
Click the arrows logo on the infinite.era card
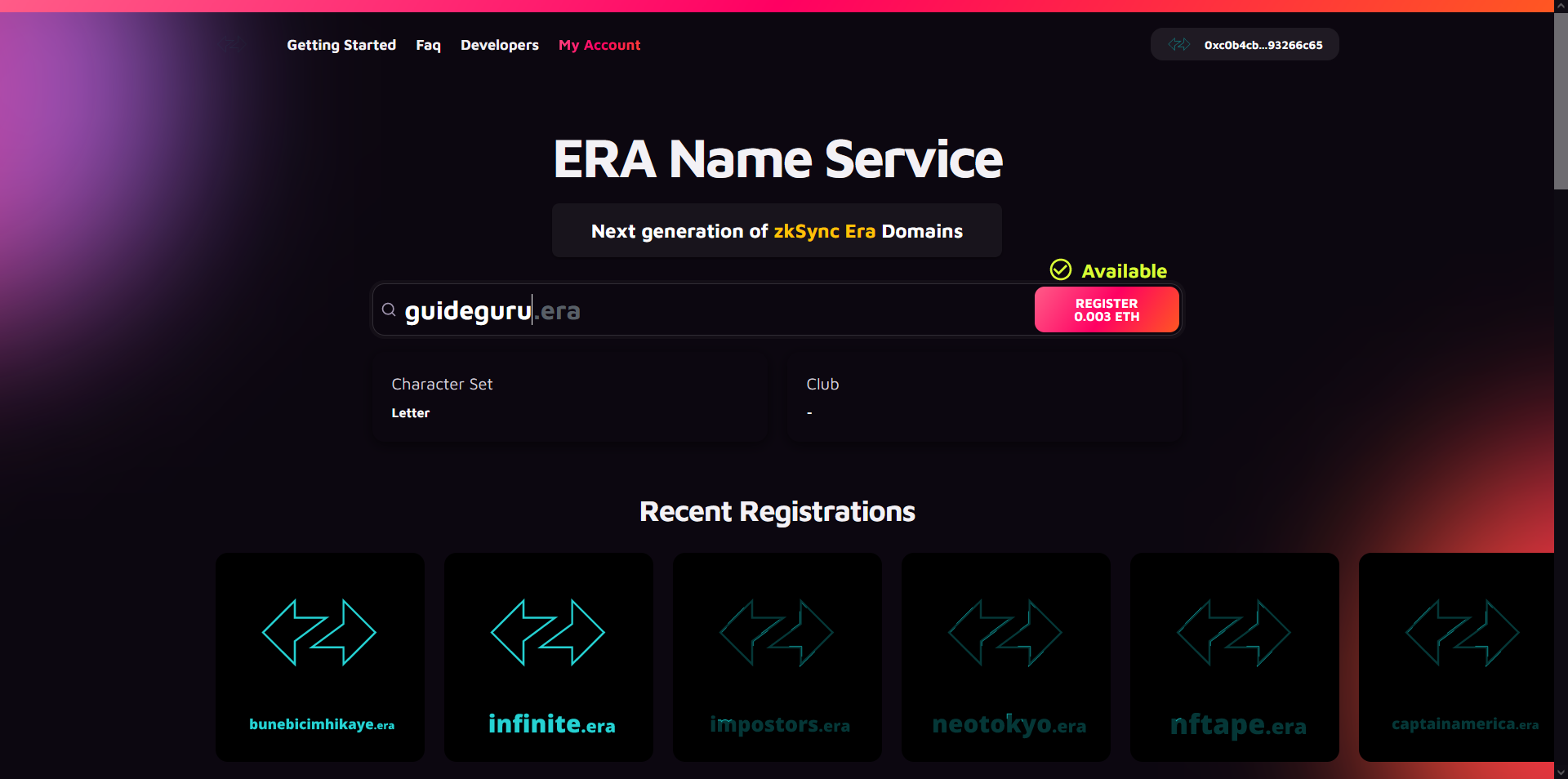(x=548, y=633)
